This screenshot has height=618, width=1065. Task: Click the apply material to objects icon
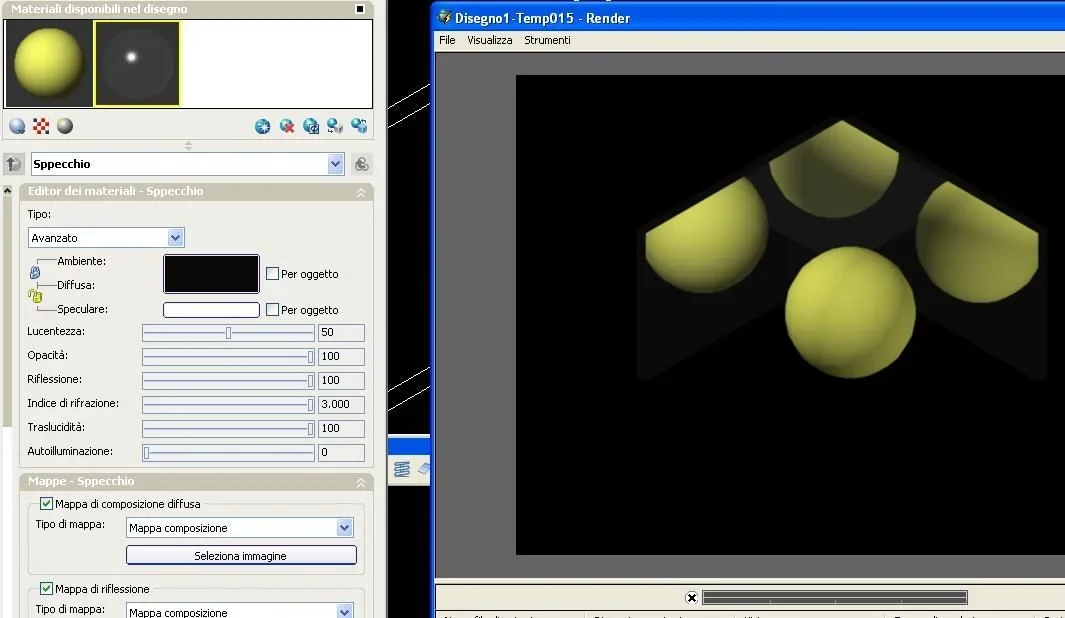click(x=335, y=126)
